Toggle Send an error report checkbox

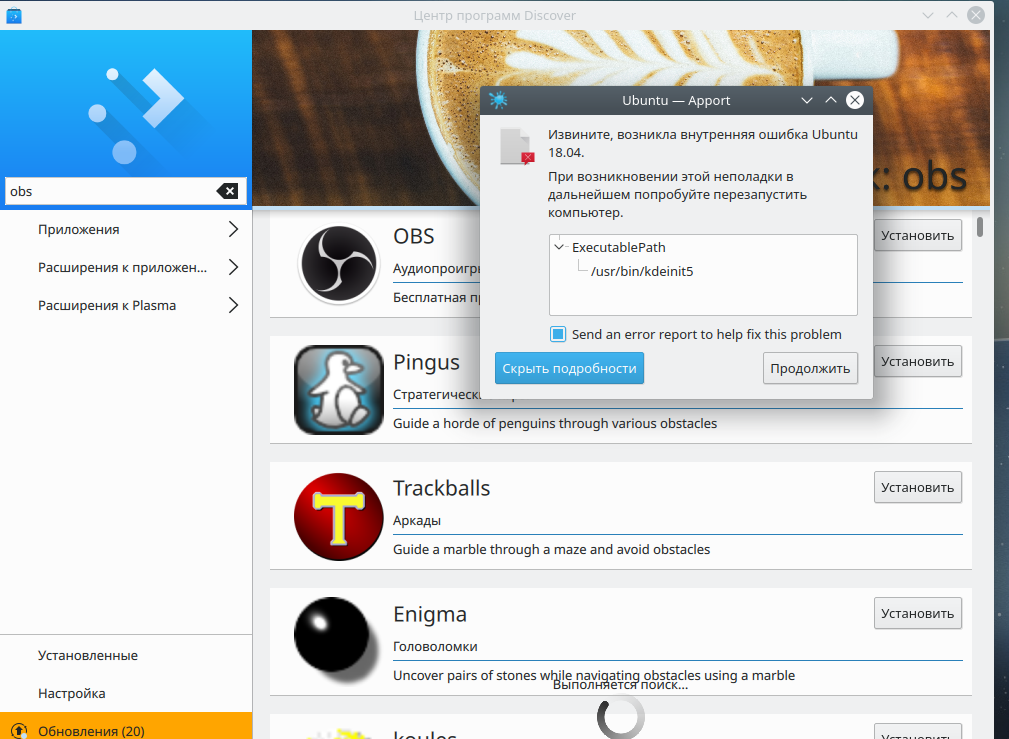point(558,334)
